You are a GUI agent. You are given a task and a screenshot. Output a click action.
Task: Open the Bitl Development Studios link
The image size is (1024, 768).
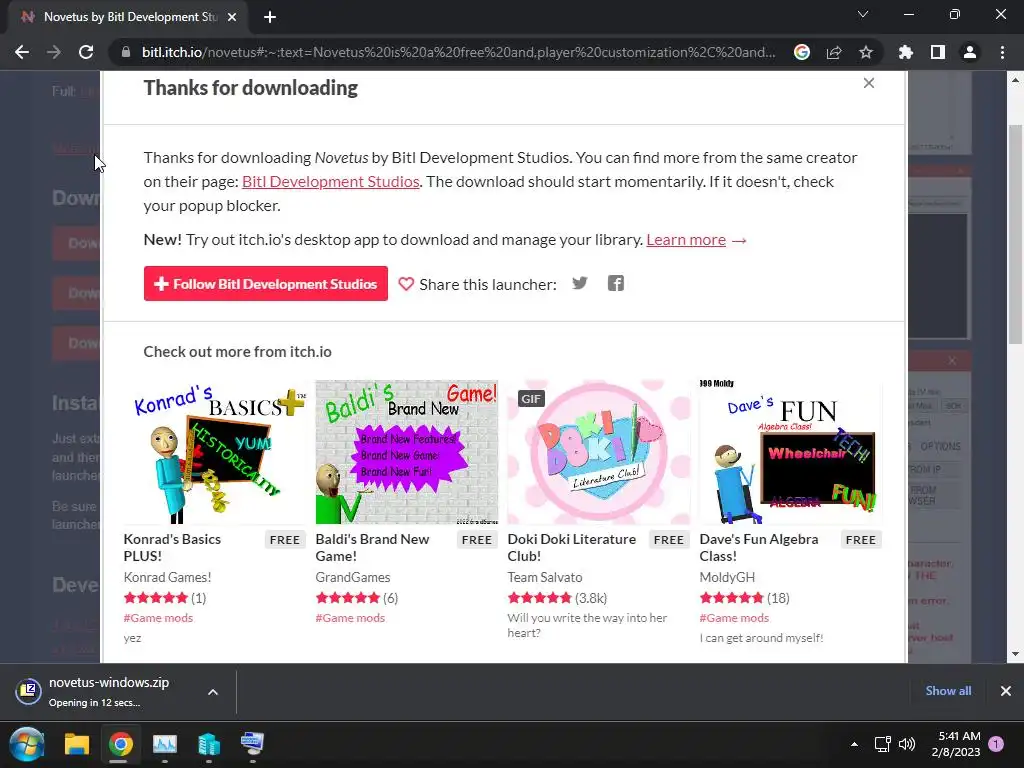click(x=330, y=182)
